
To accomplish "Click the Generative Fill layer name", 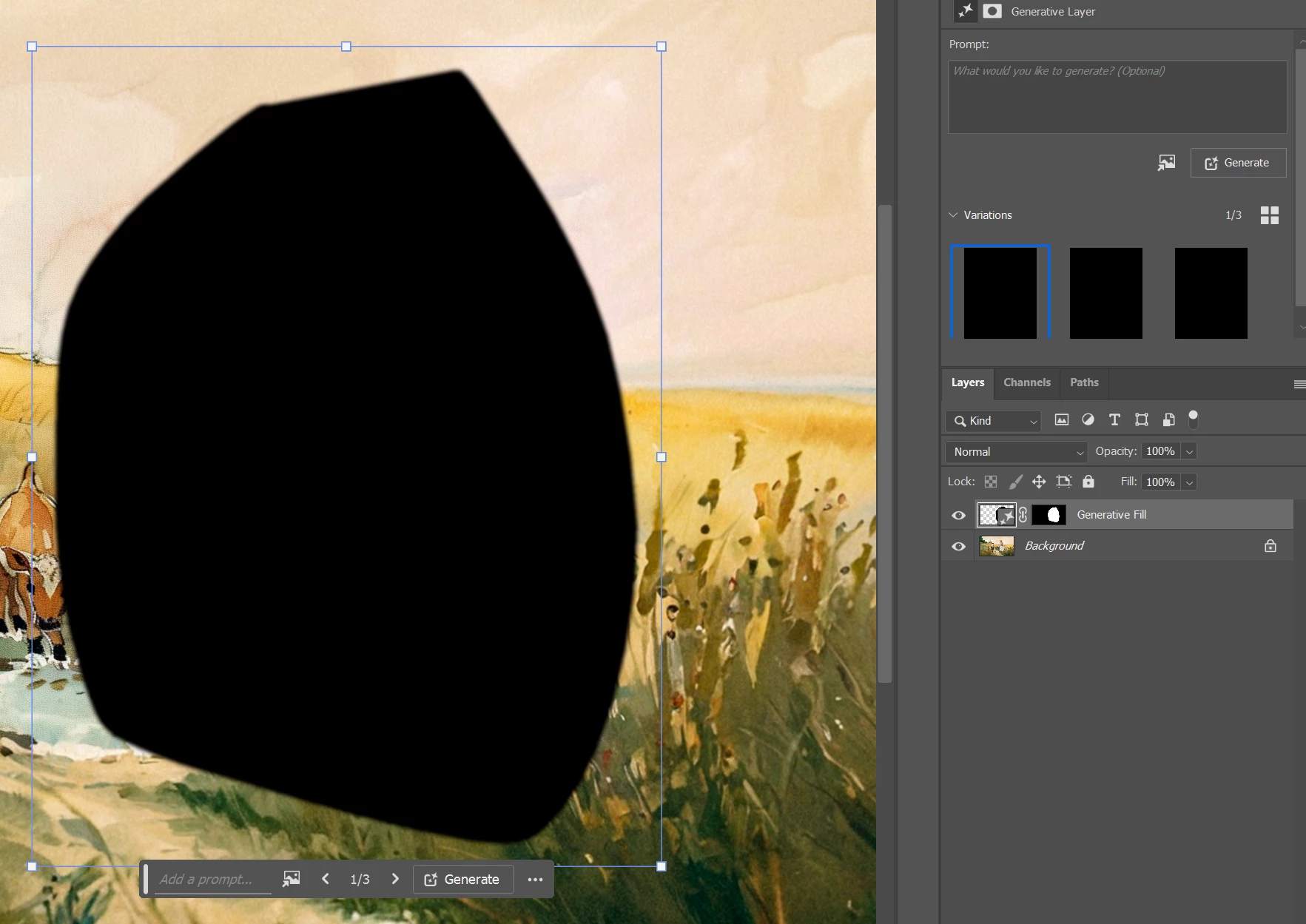I will pyautogui.click(x=1111, y=515).
